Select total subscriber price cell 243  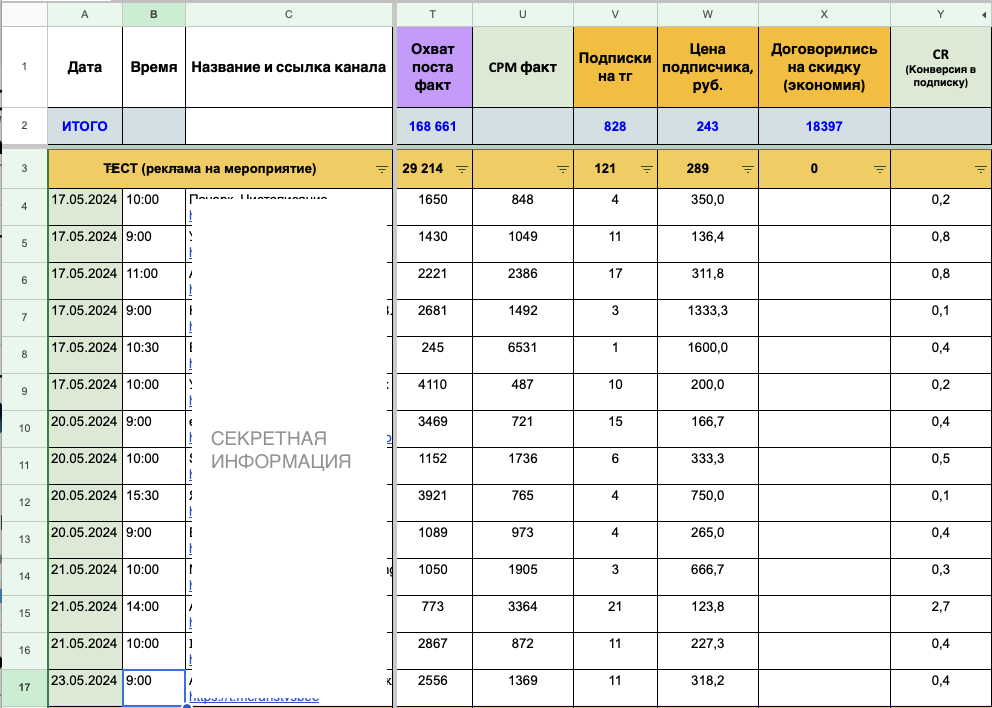point(707,126)
